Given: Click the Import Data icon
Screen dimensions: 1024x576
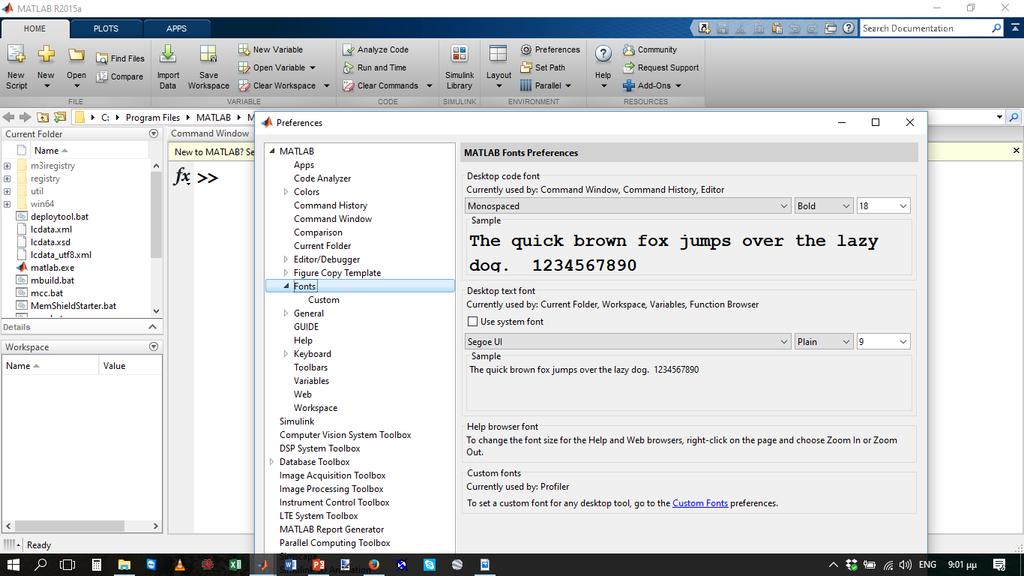Looking at the screenshot, I should coord(168,54).
